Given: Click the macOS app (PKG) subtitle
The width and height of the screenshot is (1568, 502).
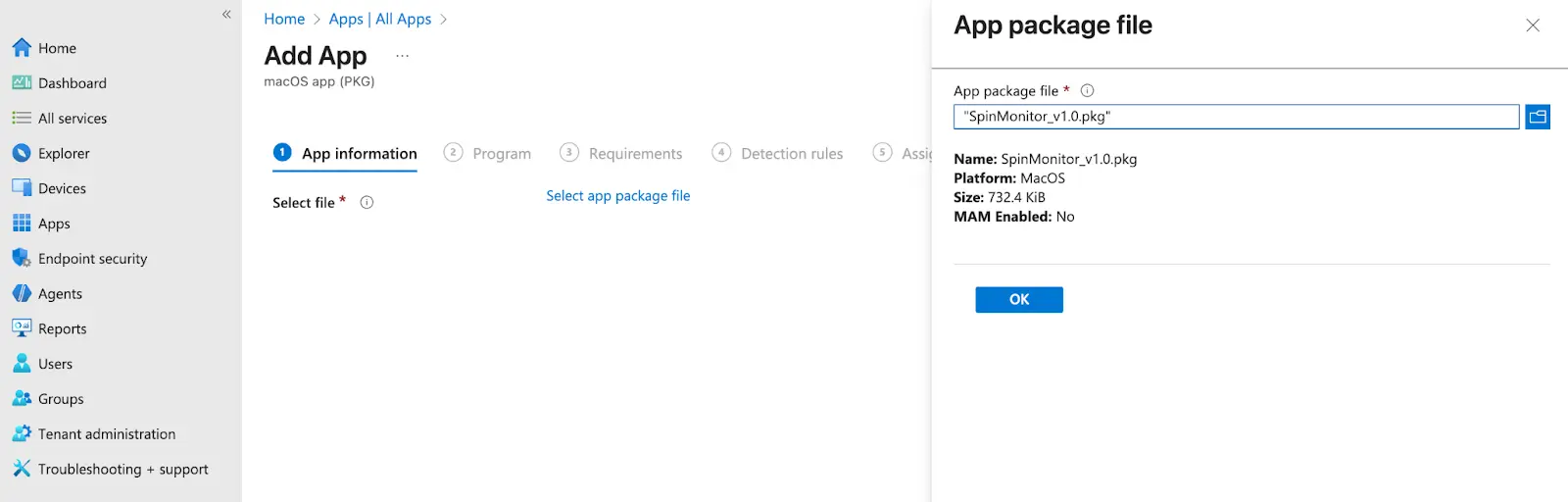Looking at the screenshot, I should point(319,81).
